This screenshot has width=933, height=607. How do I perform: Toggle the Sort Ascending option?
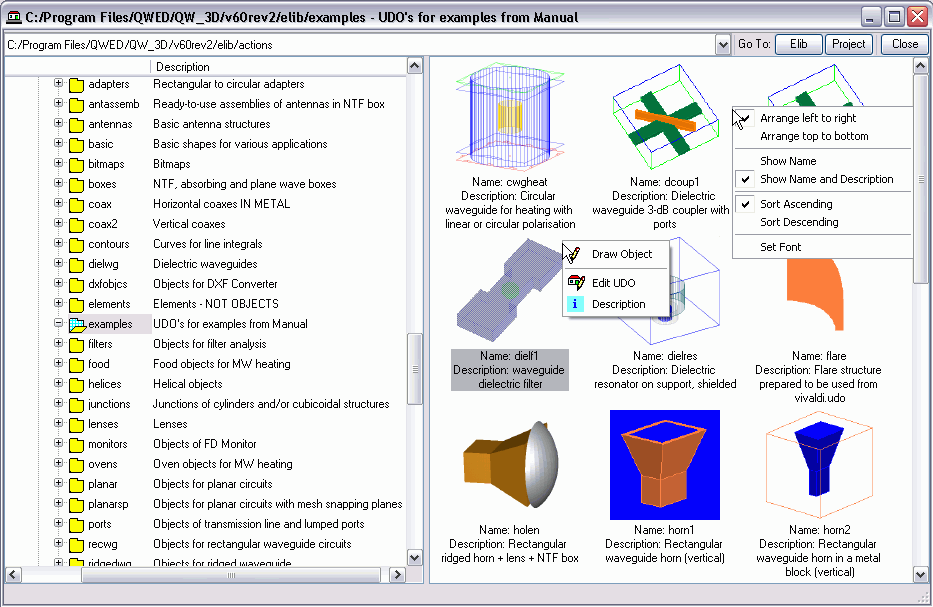pyautogui.click(x=796, y=204)
